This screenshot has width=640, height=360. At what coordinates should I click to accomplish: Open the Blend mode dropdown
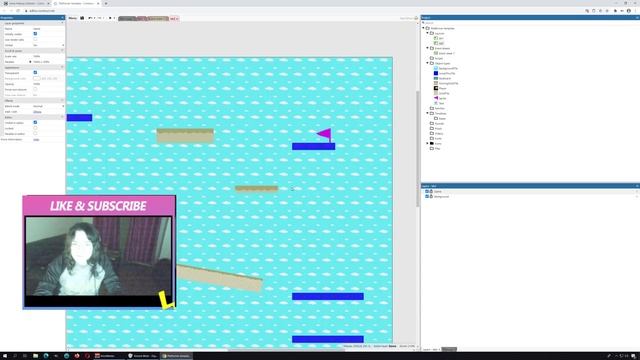coord(48,106)
